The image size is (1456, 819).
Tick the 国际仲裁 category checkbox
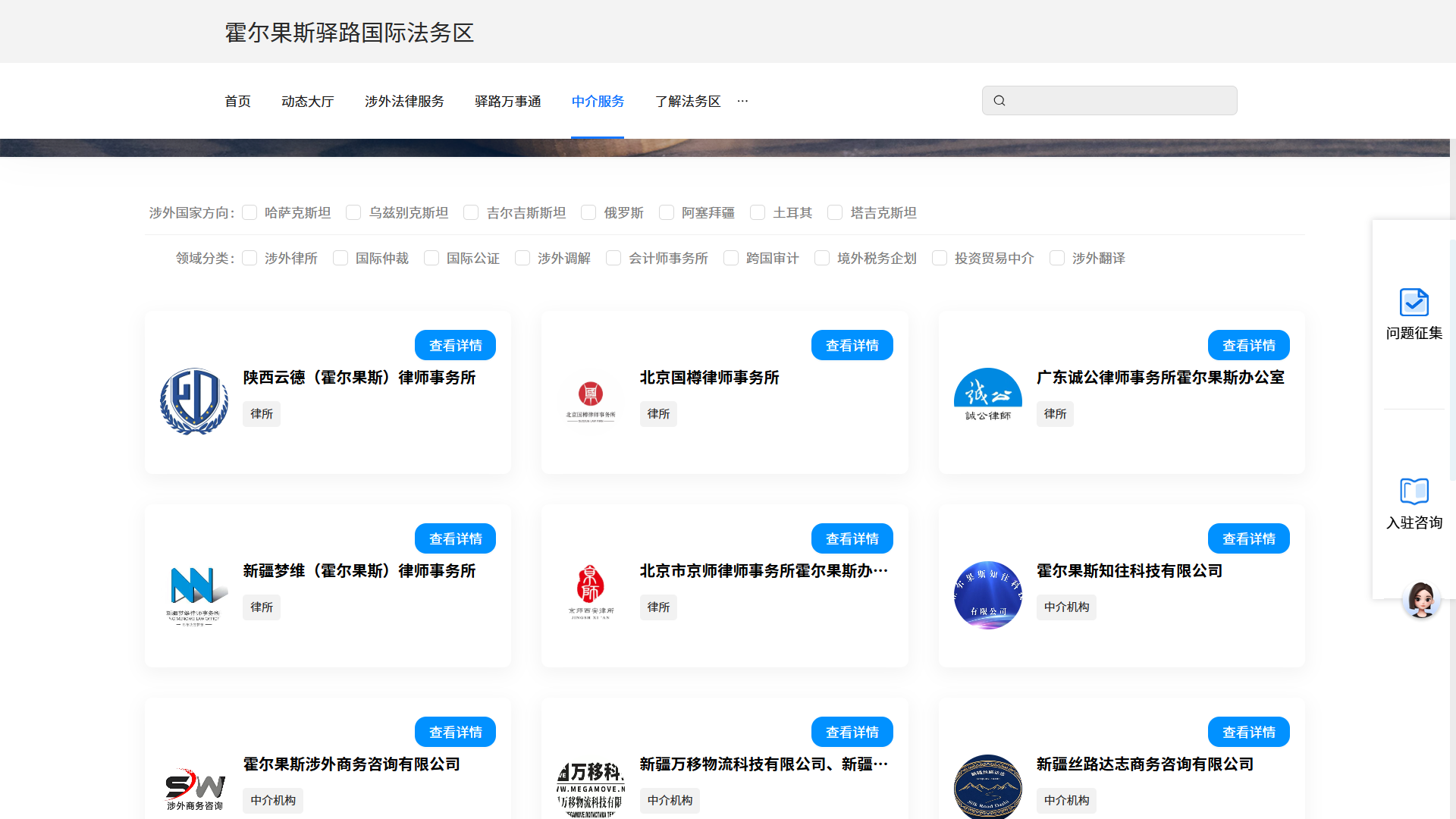[340, 259]
